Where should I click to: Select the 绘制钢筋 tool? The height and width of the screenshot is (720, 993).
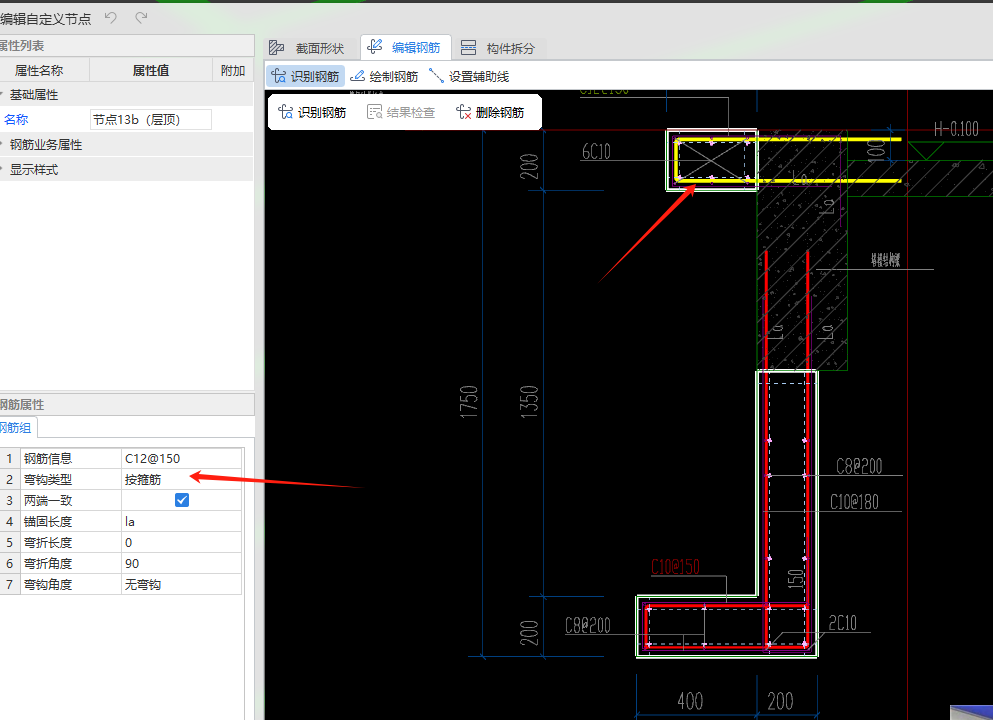tap(384, 77)
